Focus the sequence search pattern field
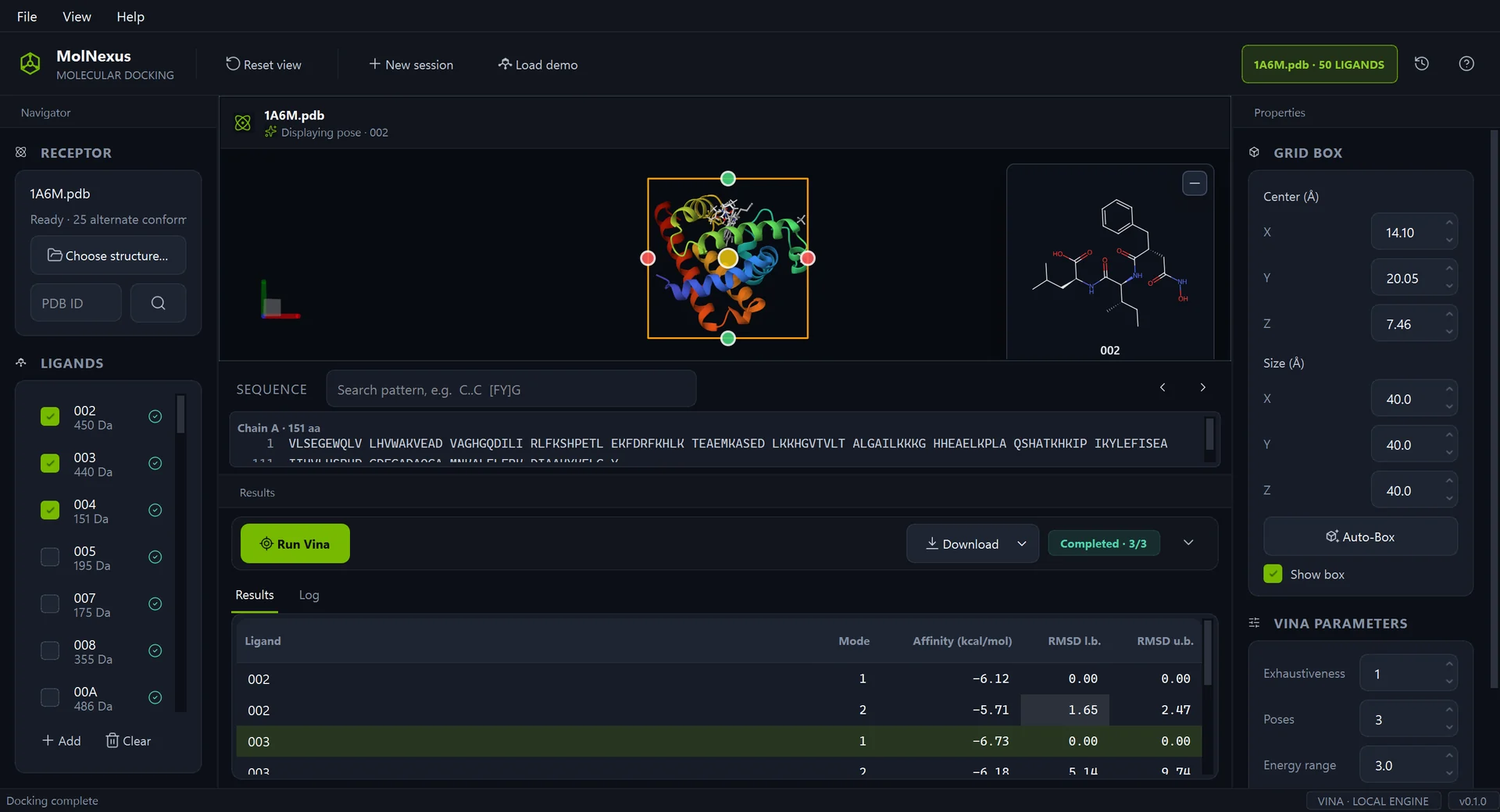Screen dimensions: 1500x812 pos(511,389)
